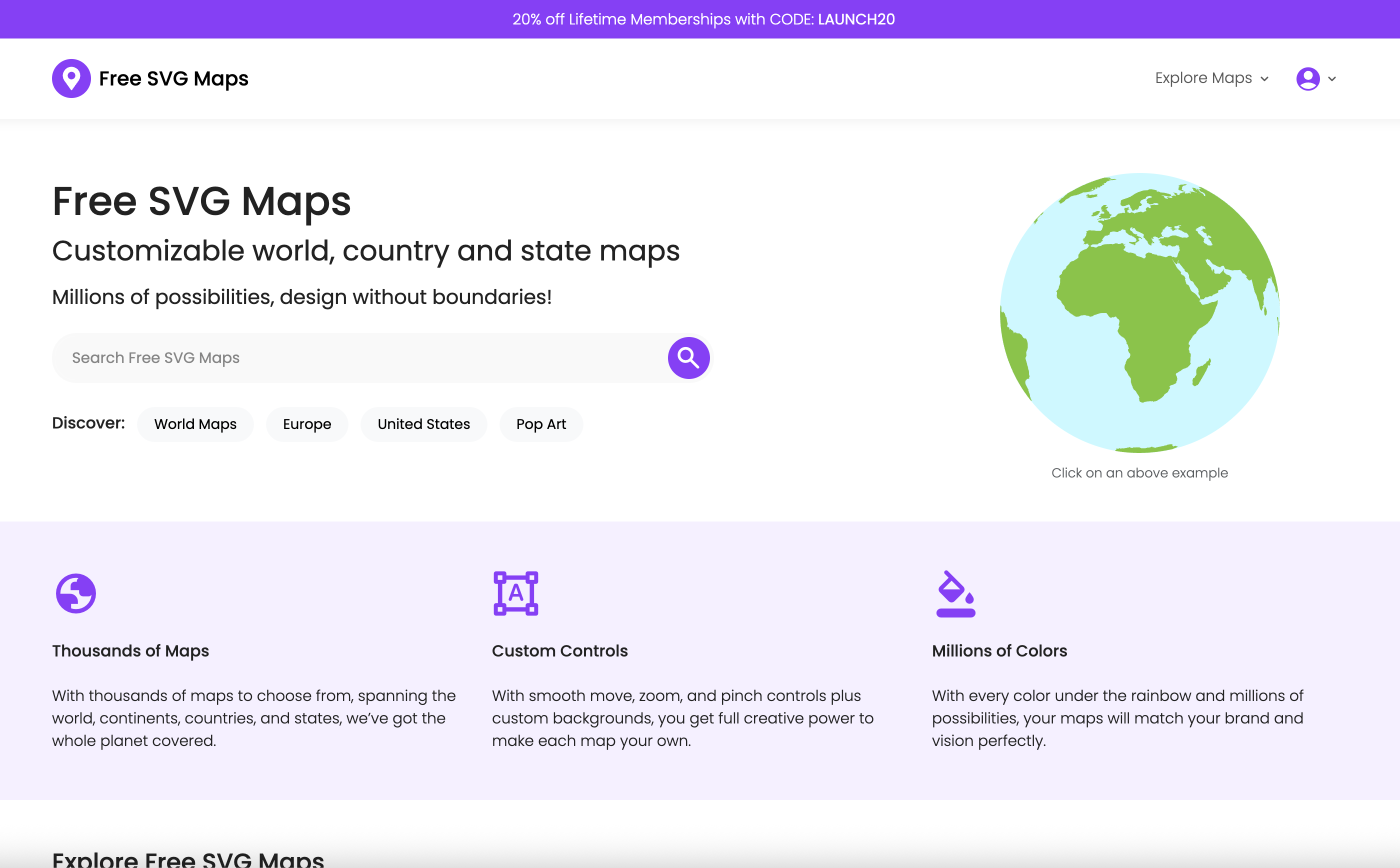The height and width of the screenshot is (868, 1400).
Task: Click the Free SVG Maps wordmark to go home
Action: point(173,78)
